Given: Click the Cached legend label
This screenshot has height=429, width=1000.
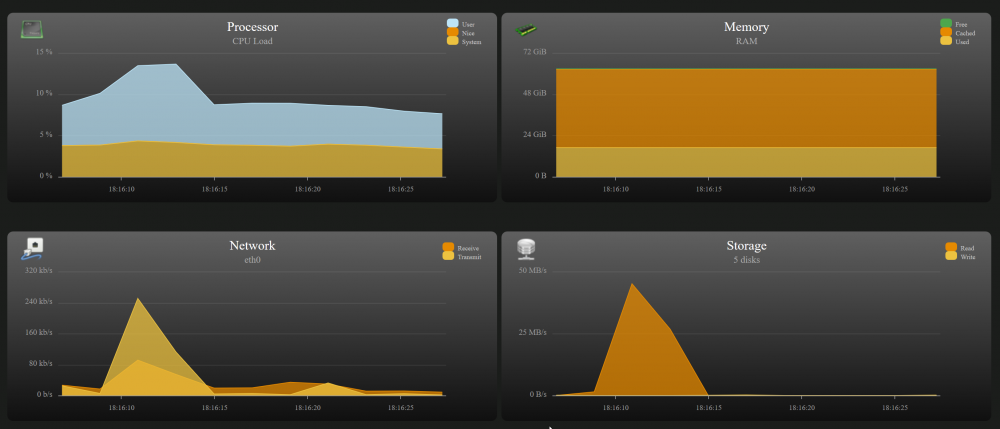Looking at the screenshot, I should (x=965, y=33).
